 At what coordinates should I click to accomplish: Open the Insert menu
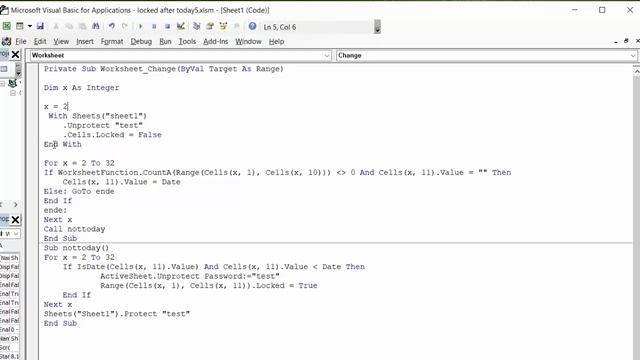click(85, 42)
